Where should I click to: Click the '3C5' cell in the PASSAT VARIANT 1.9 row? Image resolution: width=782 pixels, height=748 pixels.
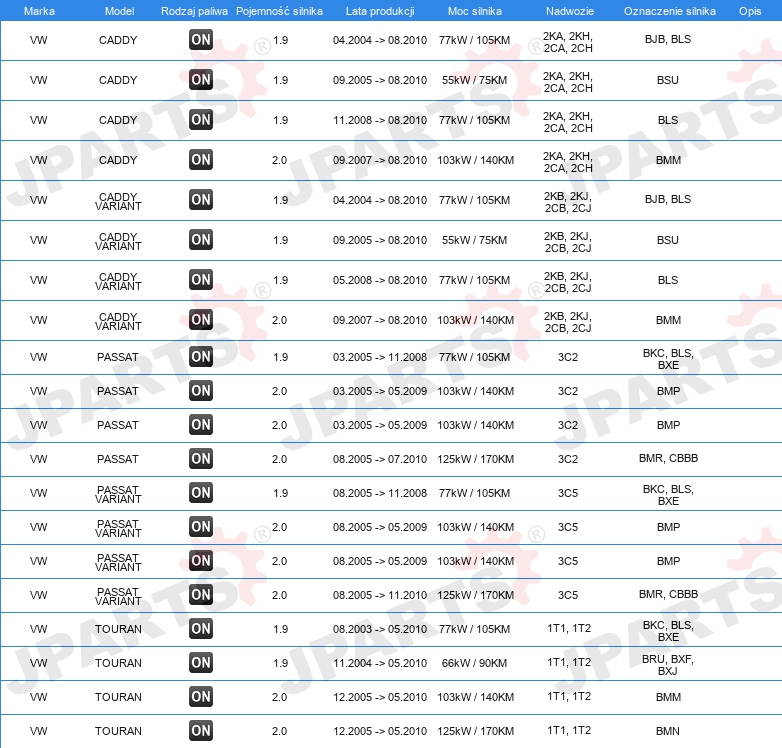click(x=568, y=493)
